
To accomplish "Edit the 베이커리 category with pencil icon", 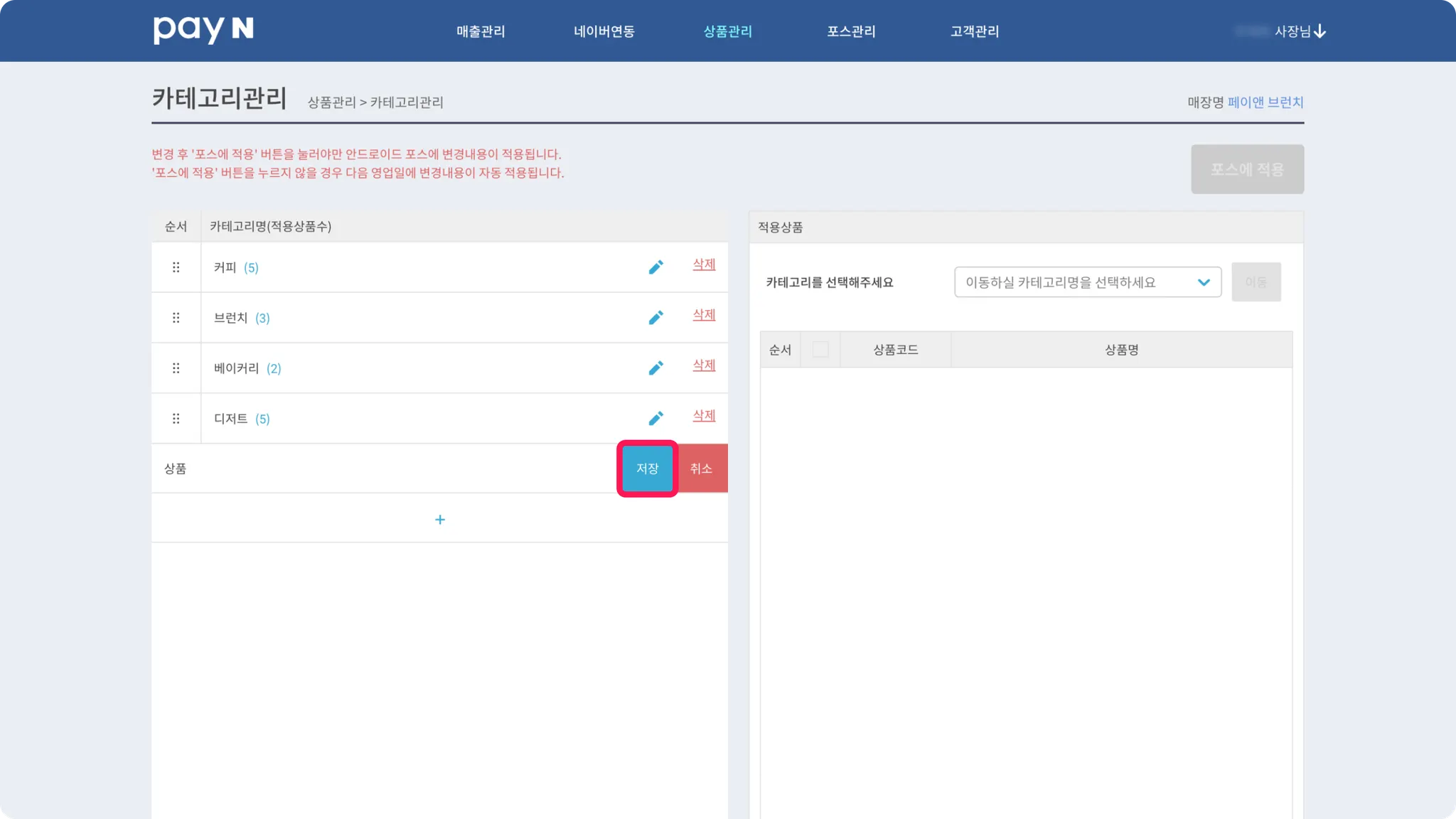I will [x=655, y=368].
